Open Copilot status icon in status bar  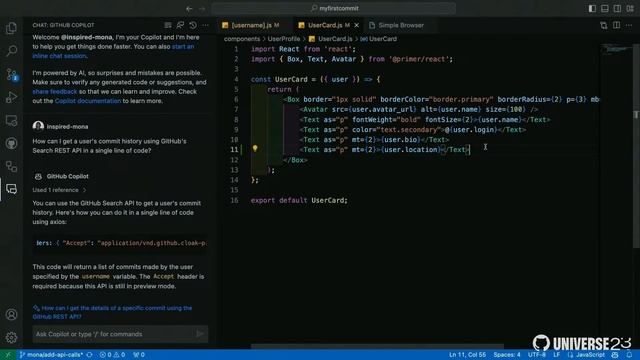pos(615,355)
